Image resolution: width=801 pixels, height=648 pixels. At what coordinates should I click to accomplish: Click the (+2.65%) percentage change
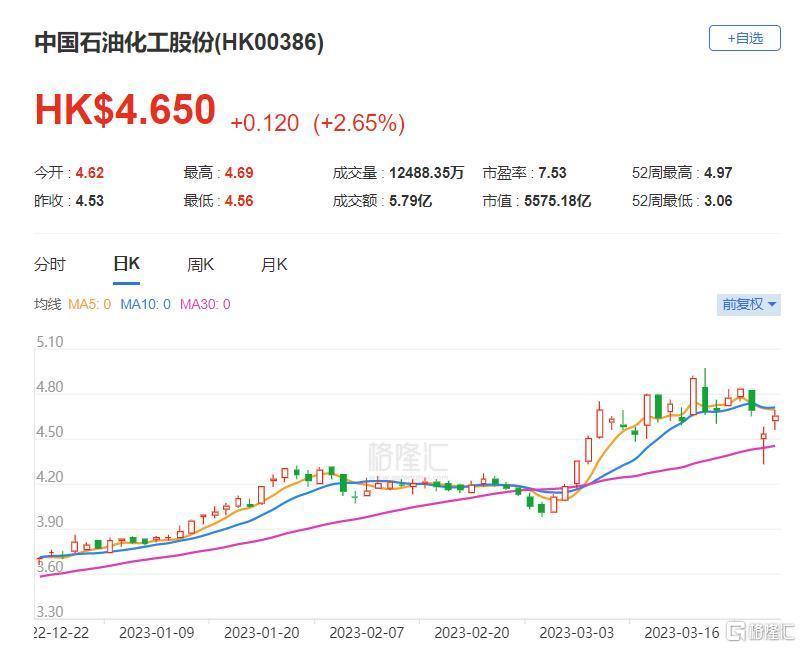[359, 123]
